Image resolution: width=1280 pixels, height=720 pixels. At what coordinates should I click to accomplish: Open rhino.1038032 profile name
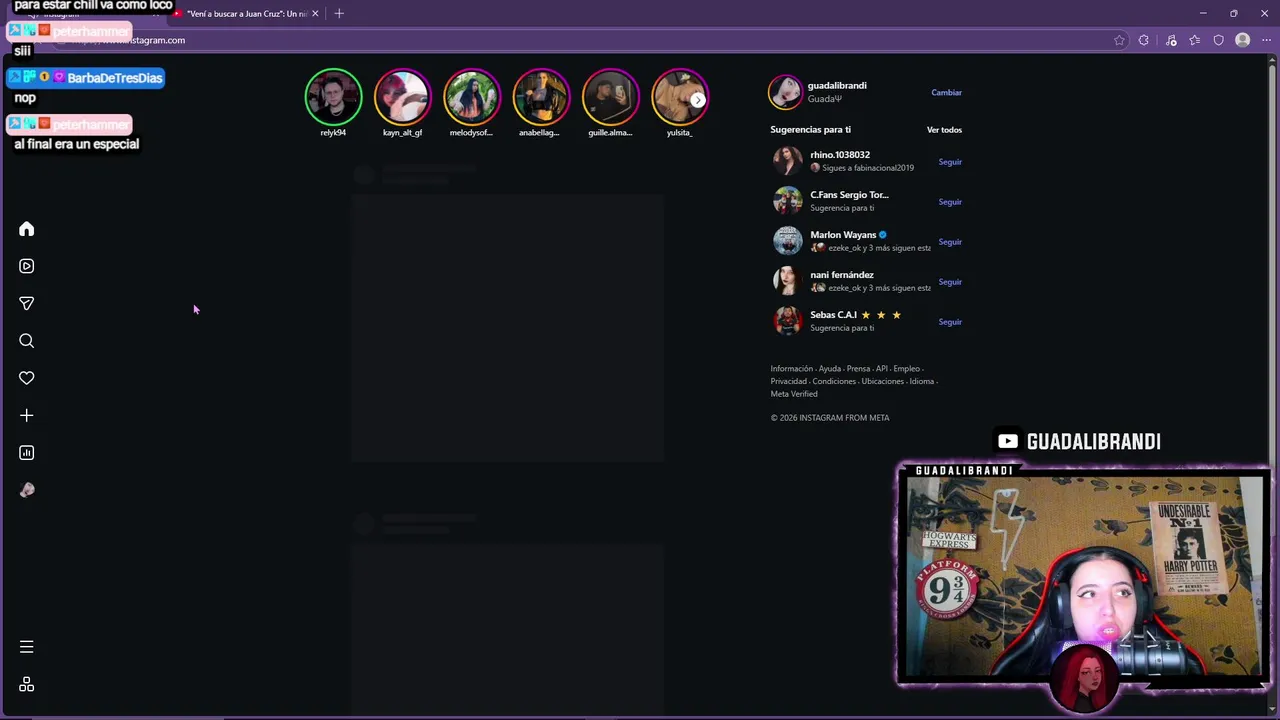pyautogui.click(x=840, y=155)
